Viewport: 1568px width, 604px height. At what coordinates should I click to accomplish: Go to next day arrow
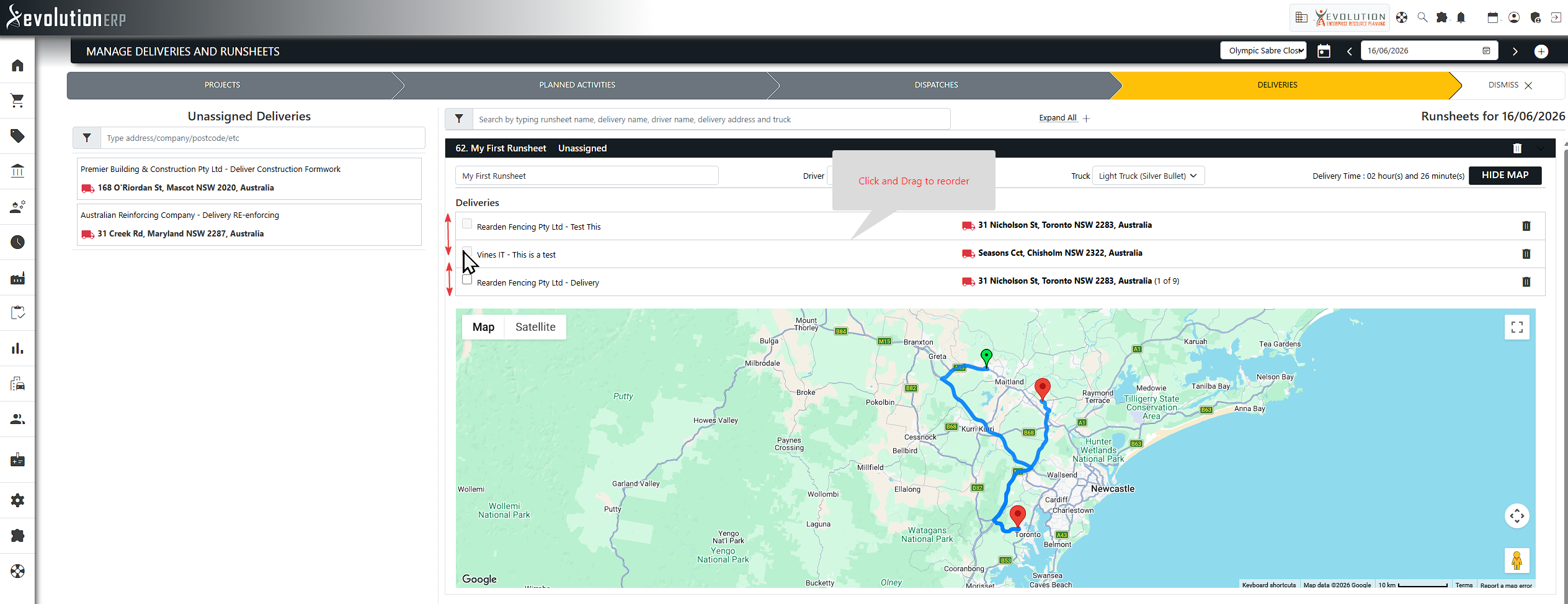pos(1515,52)
